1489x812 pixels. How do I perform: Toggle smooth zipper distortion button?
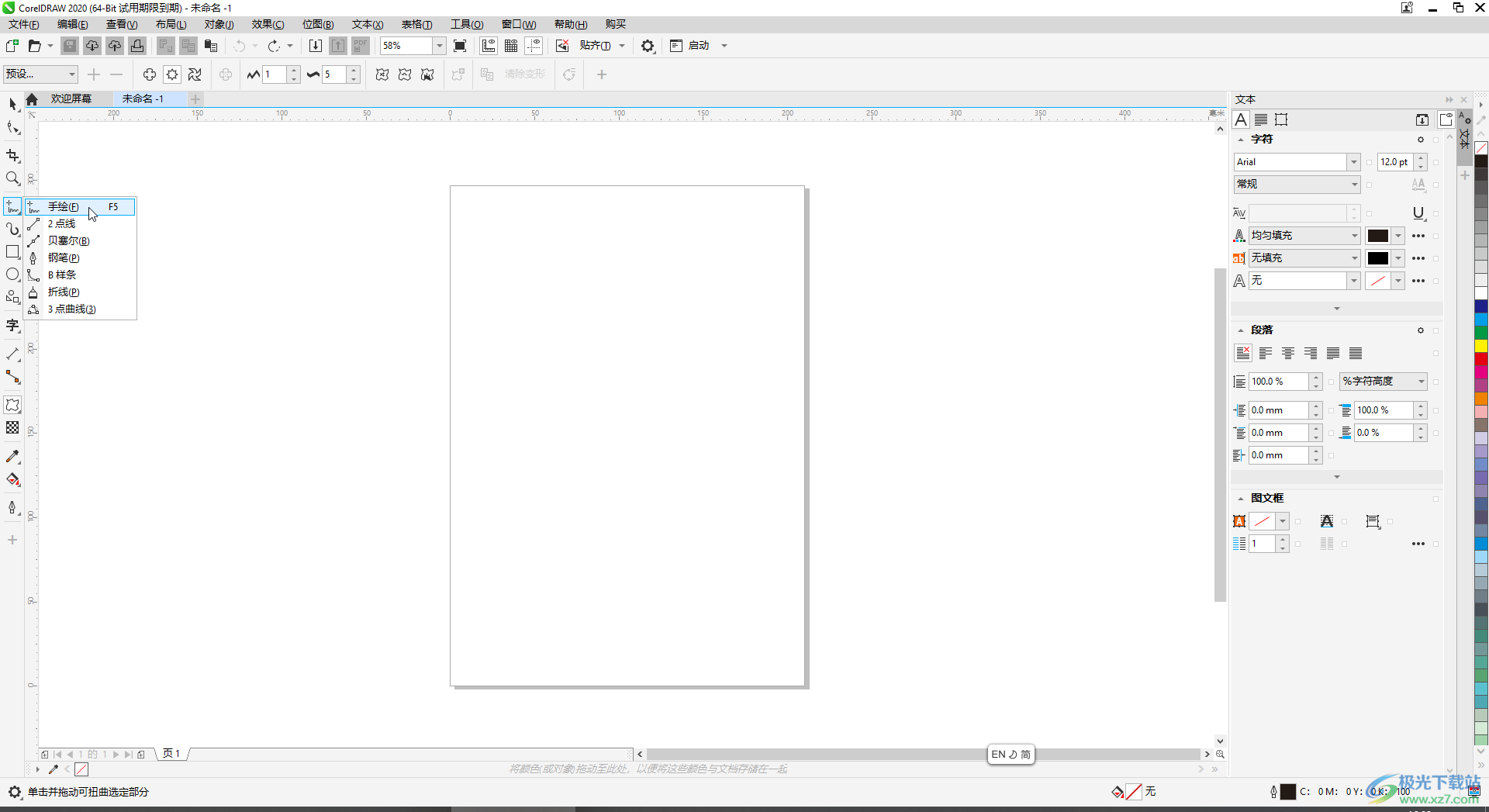pos(405,74)
